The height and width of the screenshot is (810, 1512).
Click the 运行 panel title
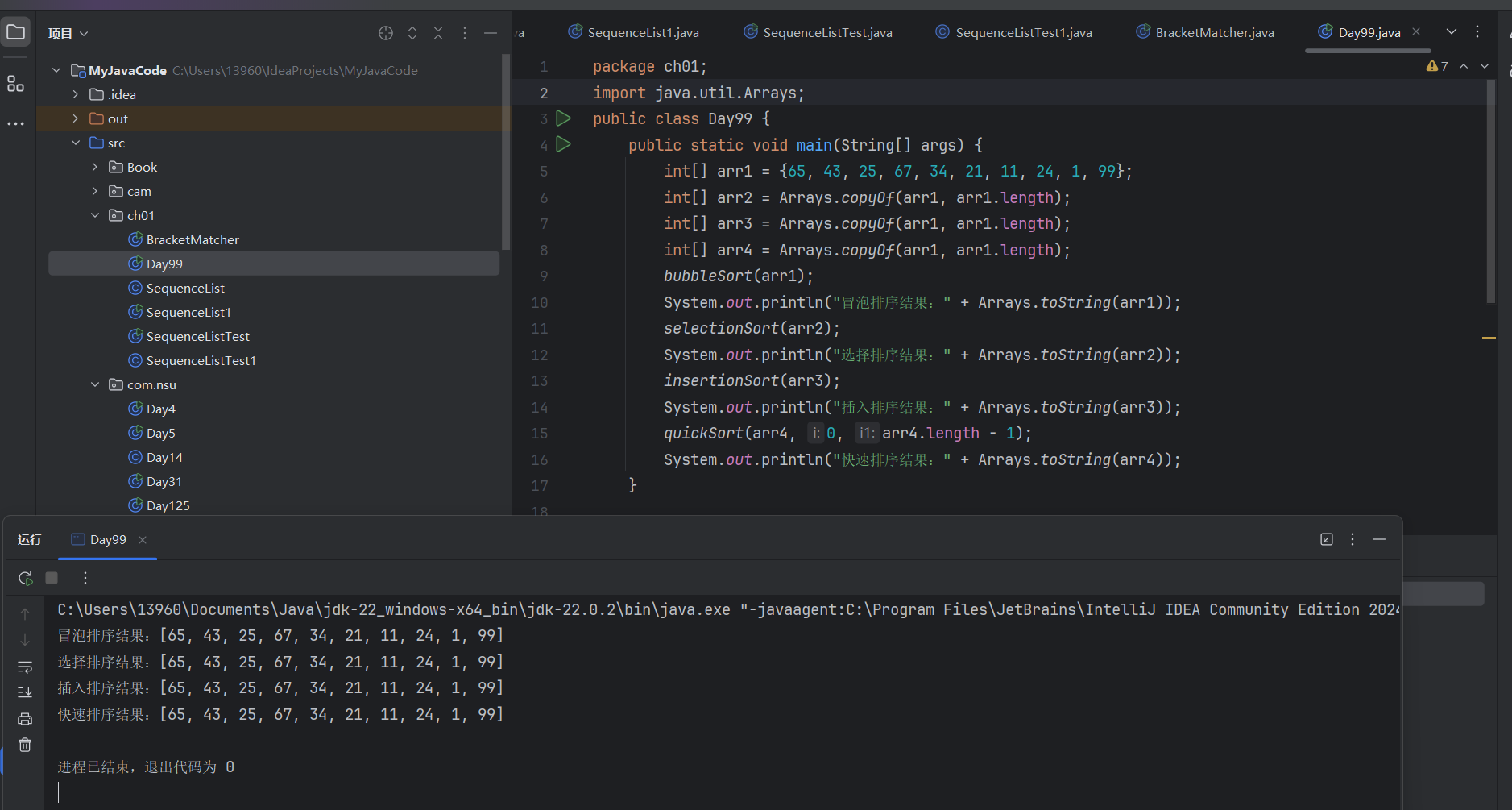[30, 539]
